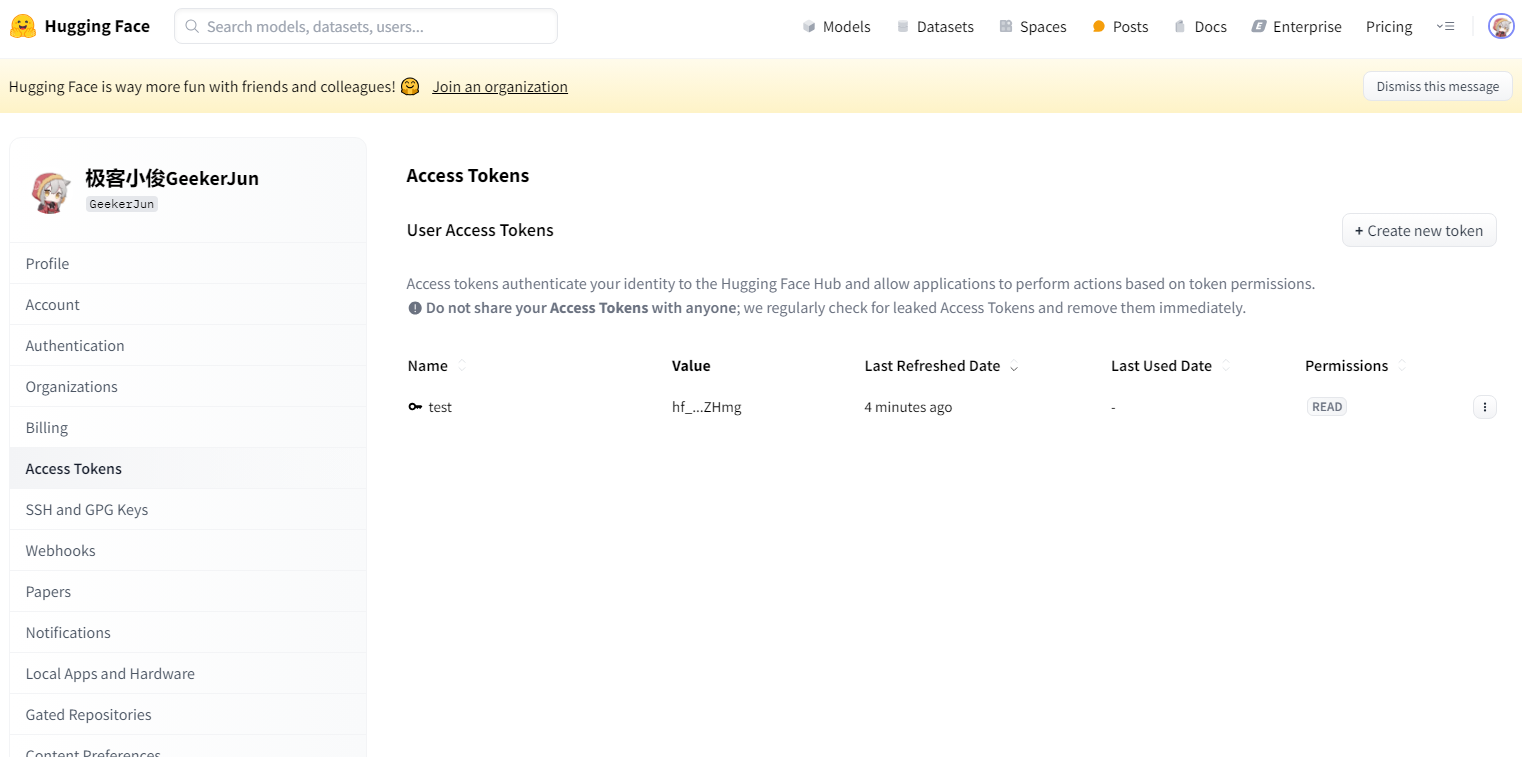Click the User Access Tokens heading

click(480, 230)
